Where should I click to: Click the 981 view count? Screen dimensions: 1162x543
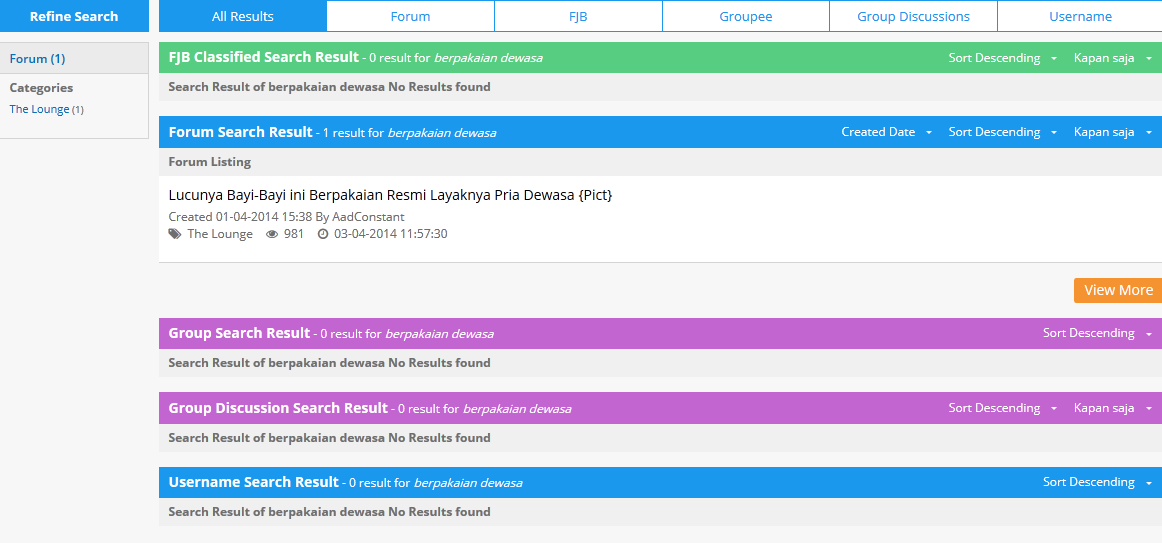pyautogui.click(x=293, y=234)
